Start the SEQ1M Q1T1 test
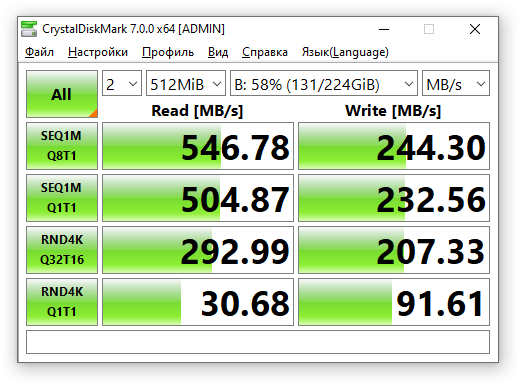 62,198
